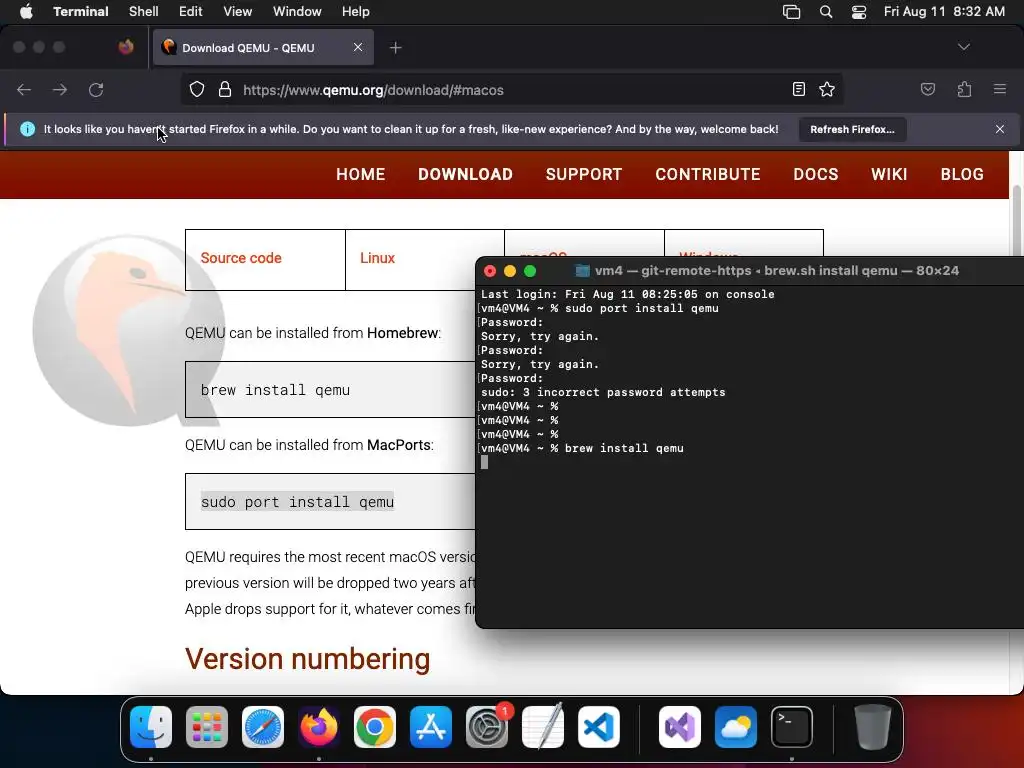Click the Refresh Firefox… button
Screen dimensions: 1024x768
(x=852, y=129)
